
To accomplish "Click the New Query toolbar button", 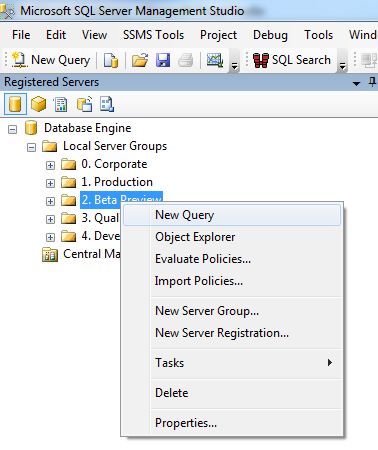I will point(51,60).
